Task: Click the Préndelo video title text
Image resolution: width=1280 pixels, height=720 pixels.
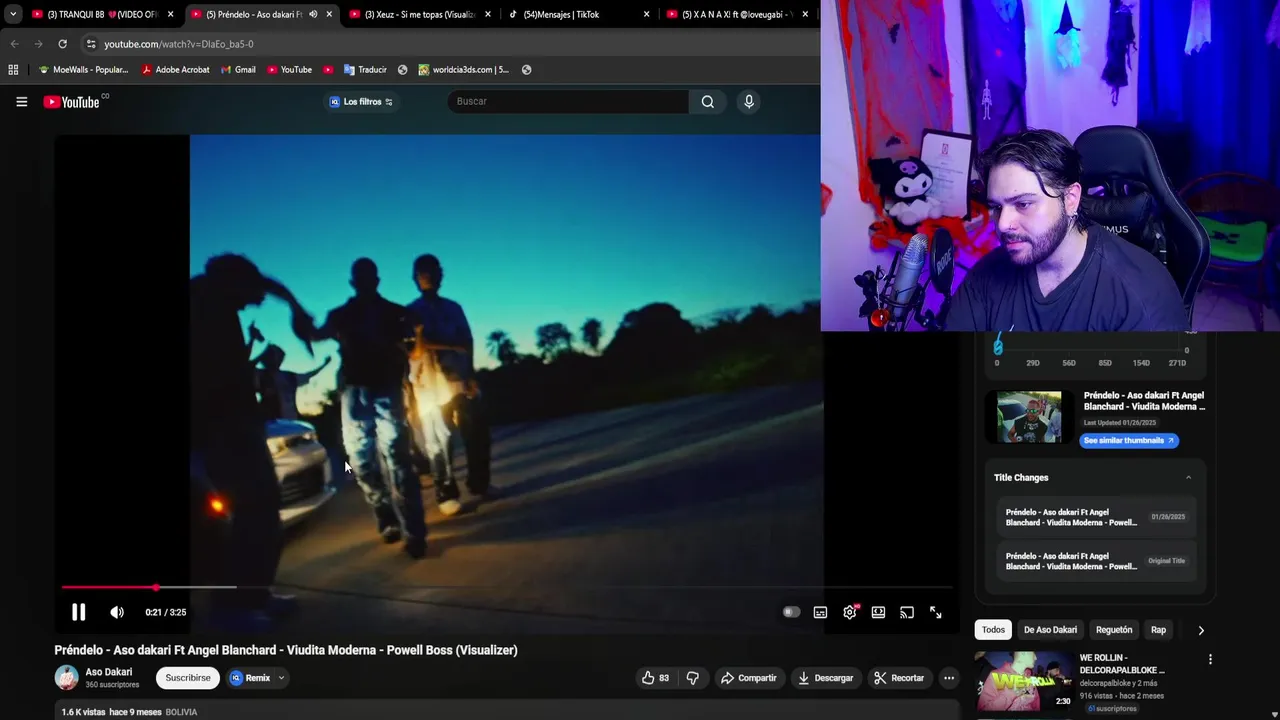Action: (x=286, y=650)
